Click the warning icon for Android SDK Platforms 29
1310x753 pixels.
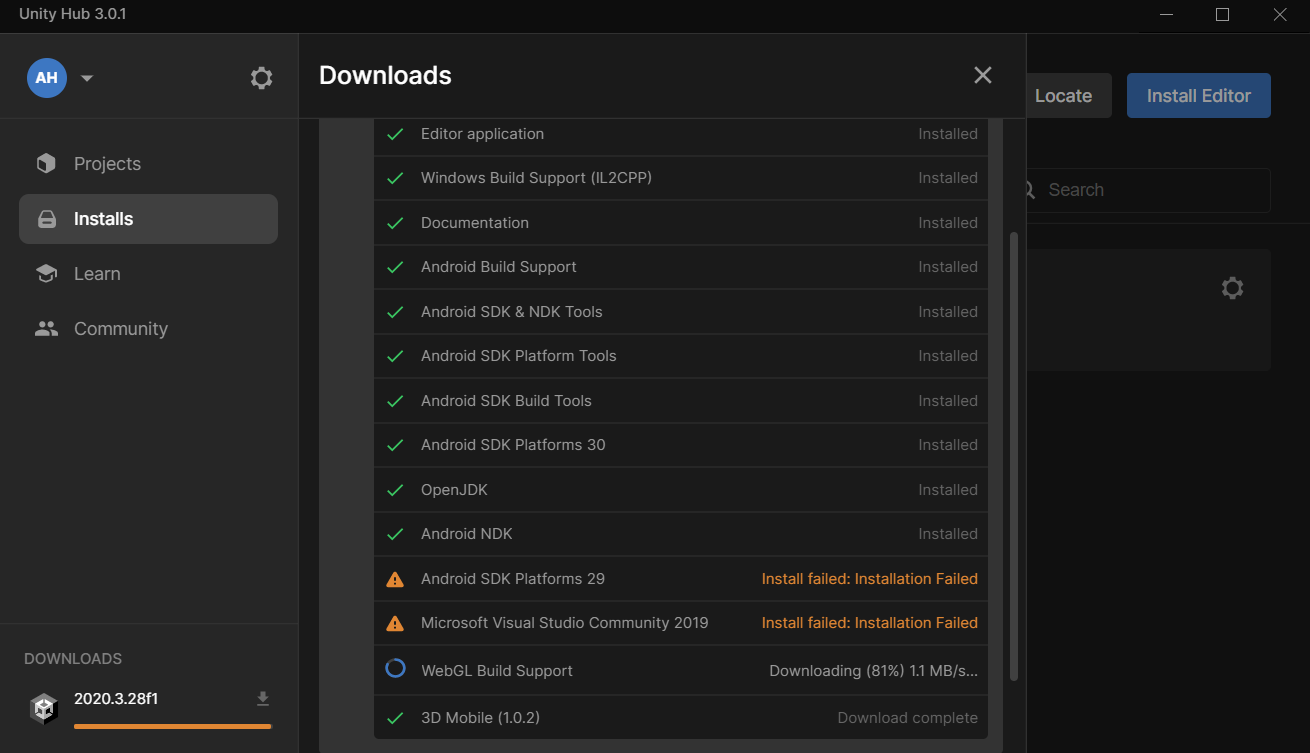395,579
